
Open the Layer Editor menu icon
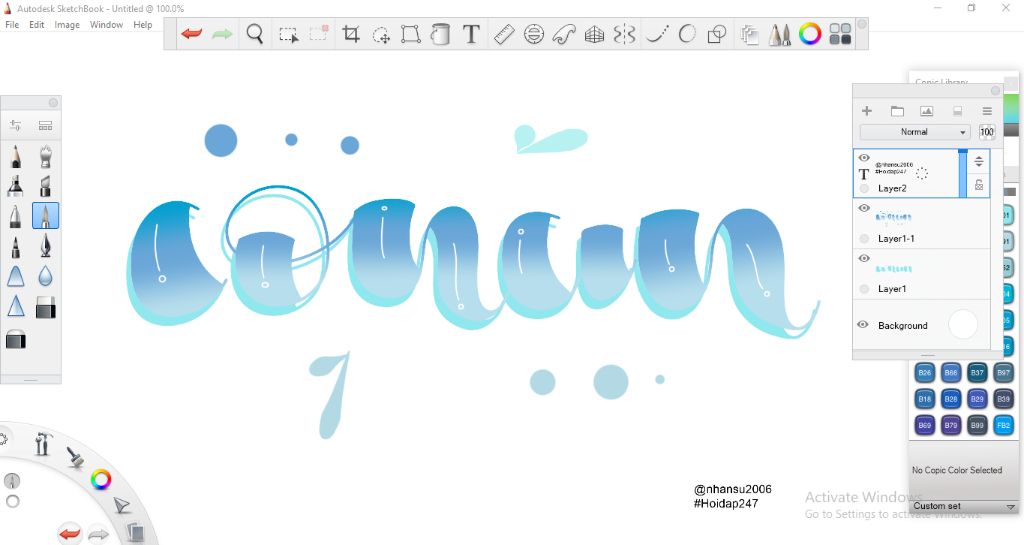987,111
